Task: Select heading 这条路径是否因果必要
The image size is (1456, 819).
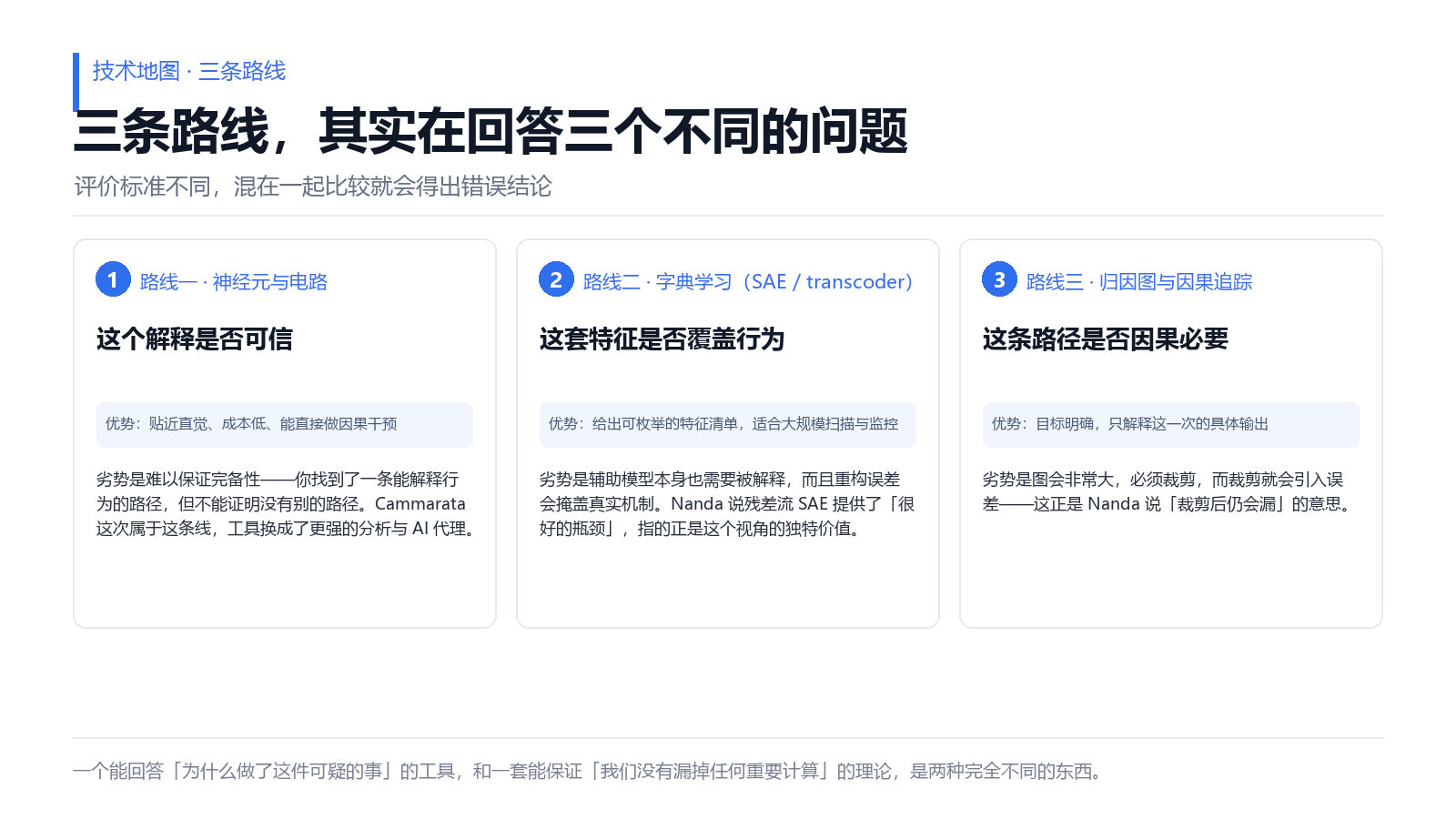Action: point(1106,339)
